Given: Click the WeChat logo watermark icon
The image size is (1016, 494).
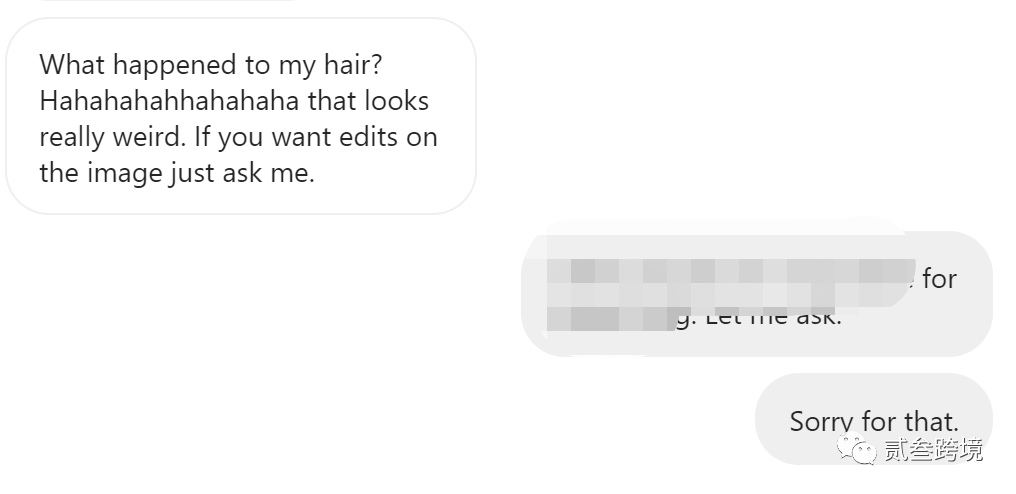Looking at the screenshot, I should [856, 449].
